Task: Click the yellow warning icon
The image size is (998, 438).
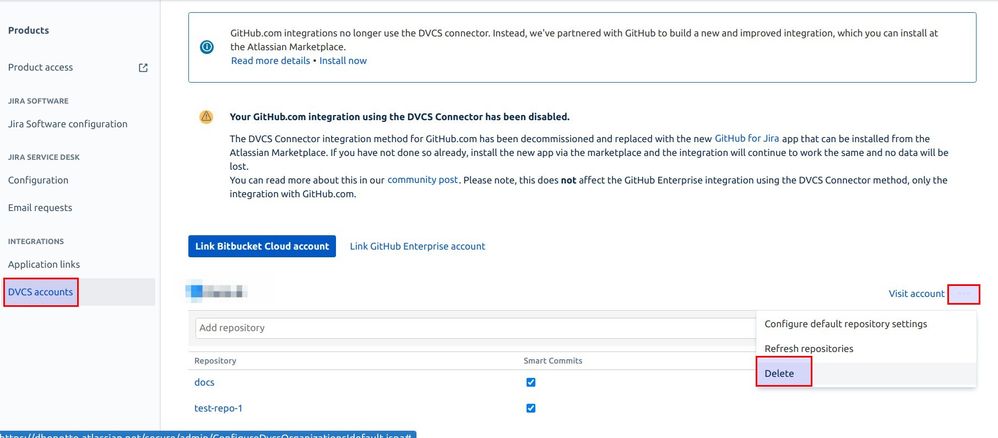Action: coord(206,117)
